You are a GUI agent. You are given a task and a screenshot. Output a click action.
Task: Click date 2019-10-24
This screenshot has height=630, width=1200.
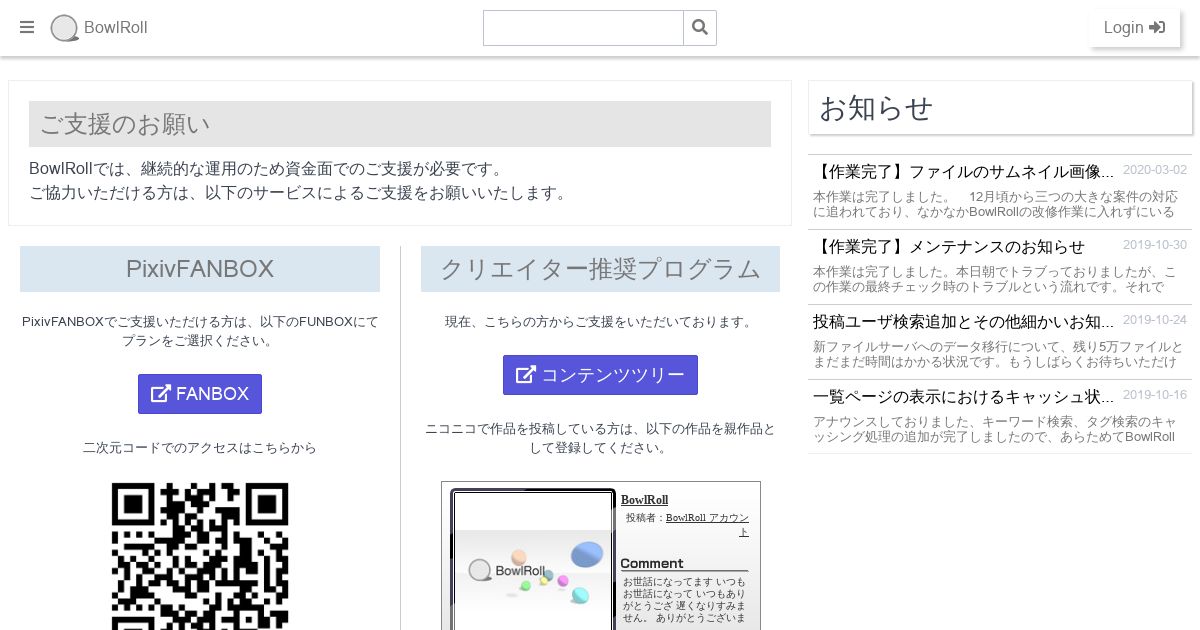coord(1155,320)
